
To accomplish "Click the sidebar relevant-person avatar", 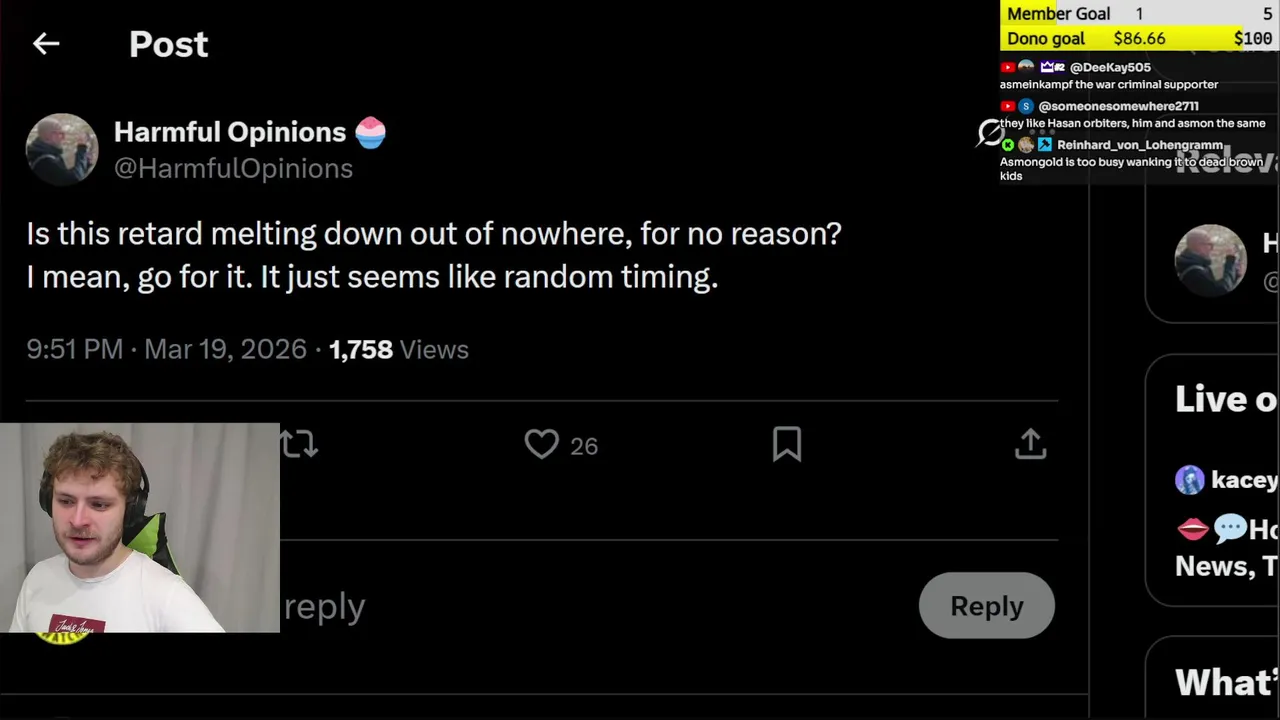I will (x=1210, y=260).
